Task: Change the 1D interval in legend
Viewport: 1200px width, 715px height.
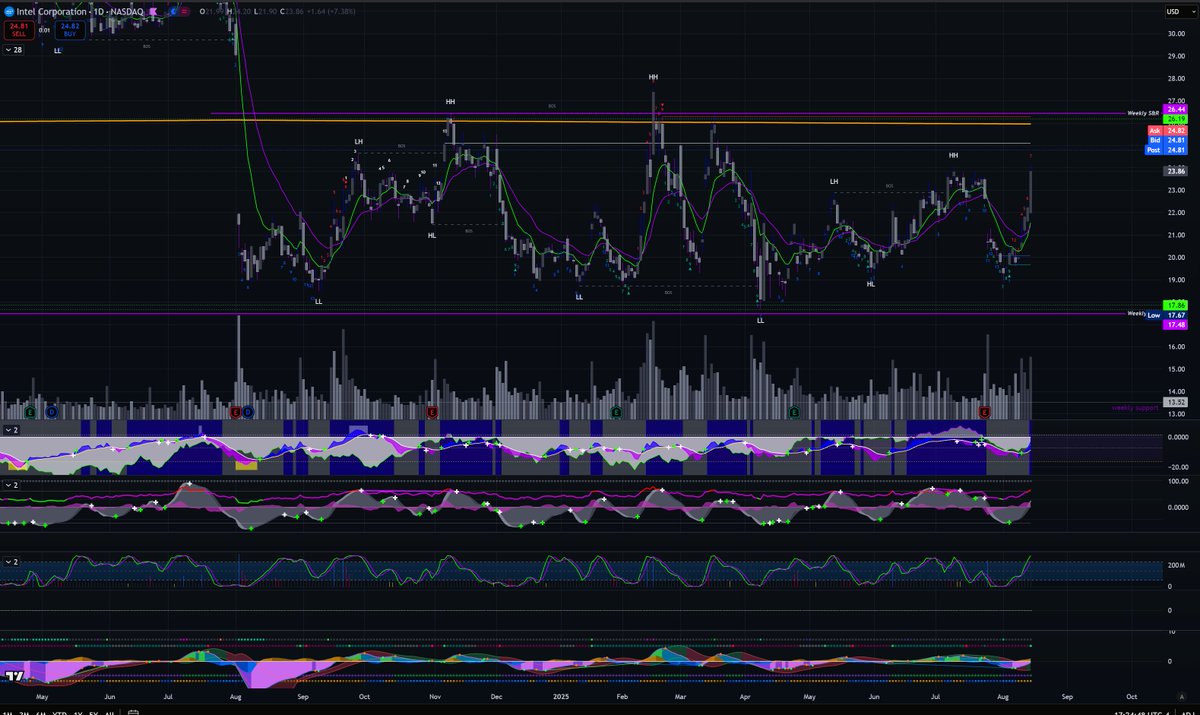Action: pyautogui.click(x=98, y=11)
